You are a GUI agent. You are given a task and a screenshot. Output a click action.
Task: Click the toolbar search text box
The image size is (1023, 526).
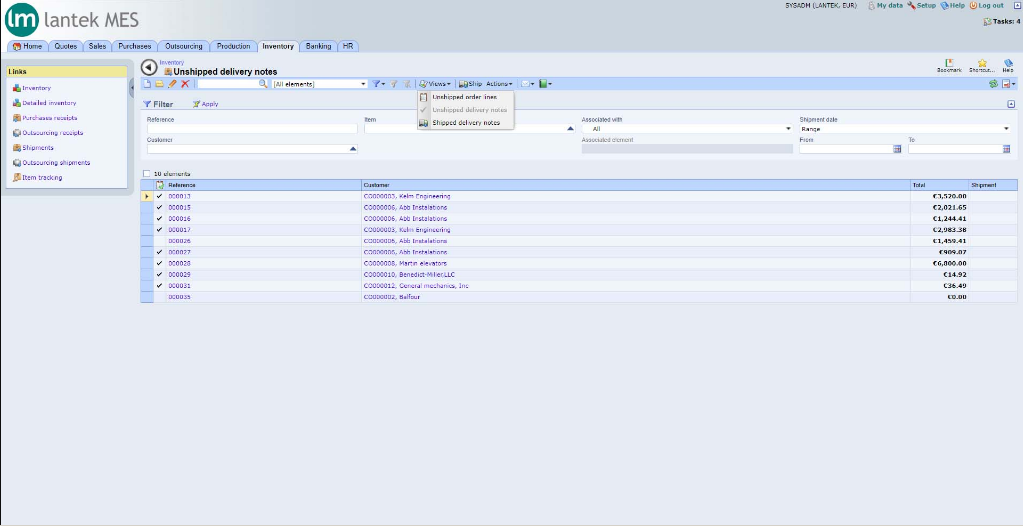point(228,84)
